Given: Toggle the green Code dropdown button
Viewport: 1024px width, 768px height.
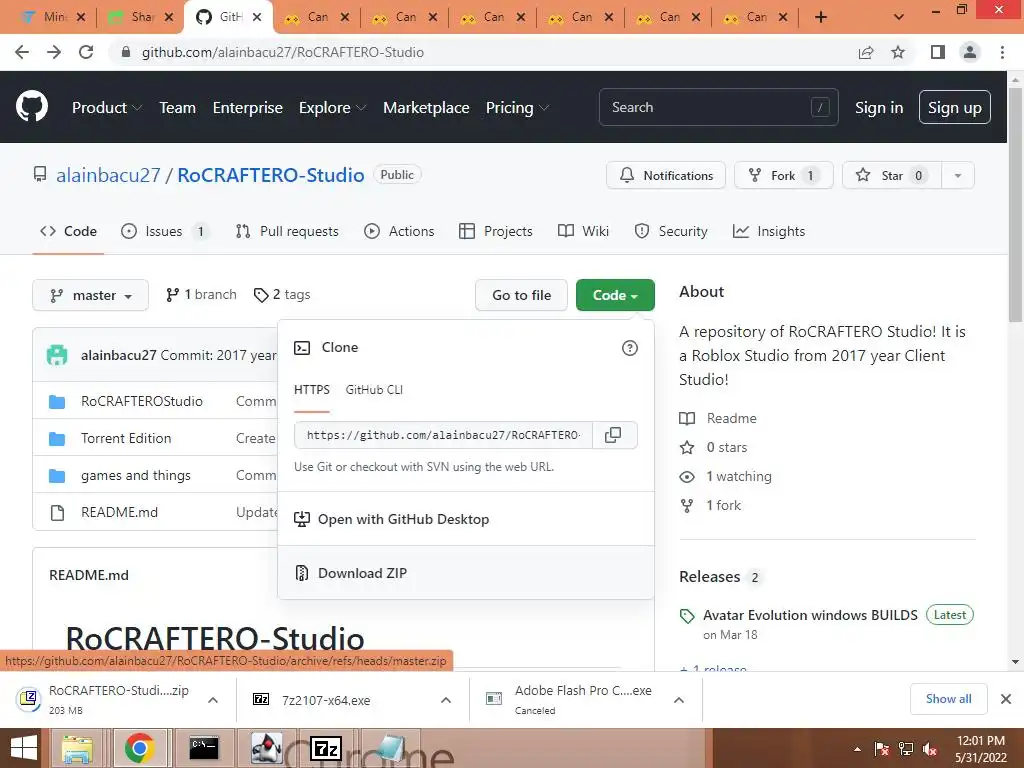Looking at the screenshot, I should [615, 295].
